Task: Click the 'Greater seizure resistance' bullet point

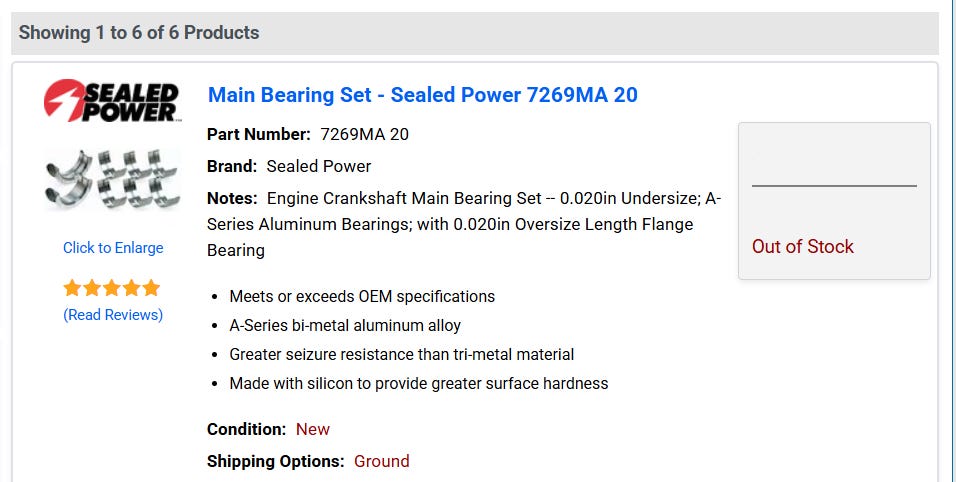Action: click(x=401, y=354)
